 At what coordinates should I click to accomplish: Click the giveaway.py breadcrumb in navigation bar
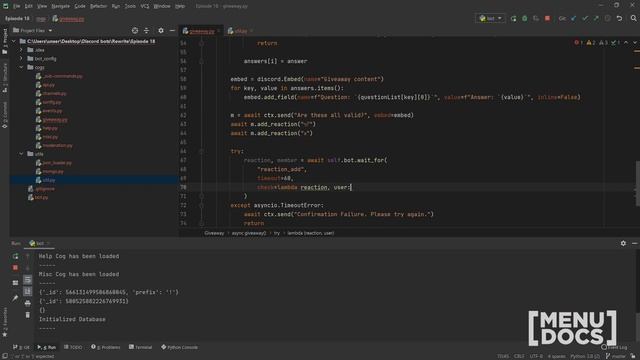point(69,19)
